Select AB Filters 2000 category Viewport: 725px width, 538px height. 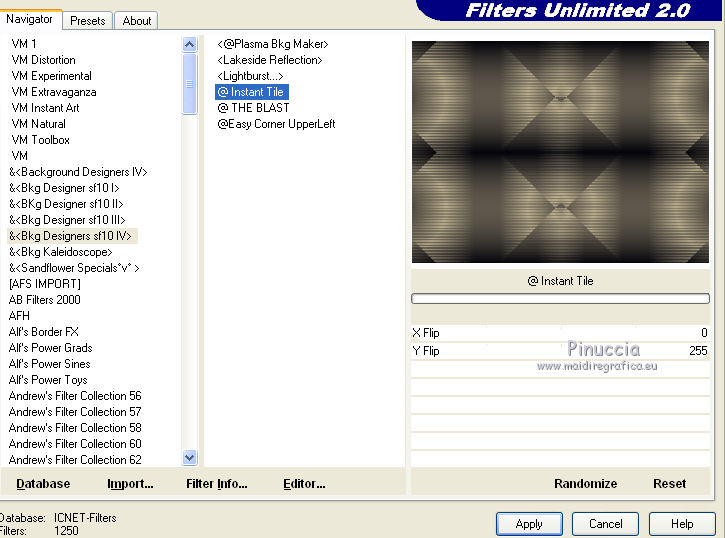[x=44, y=300]
